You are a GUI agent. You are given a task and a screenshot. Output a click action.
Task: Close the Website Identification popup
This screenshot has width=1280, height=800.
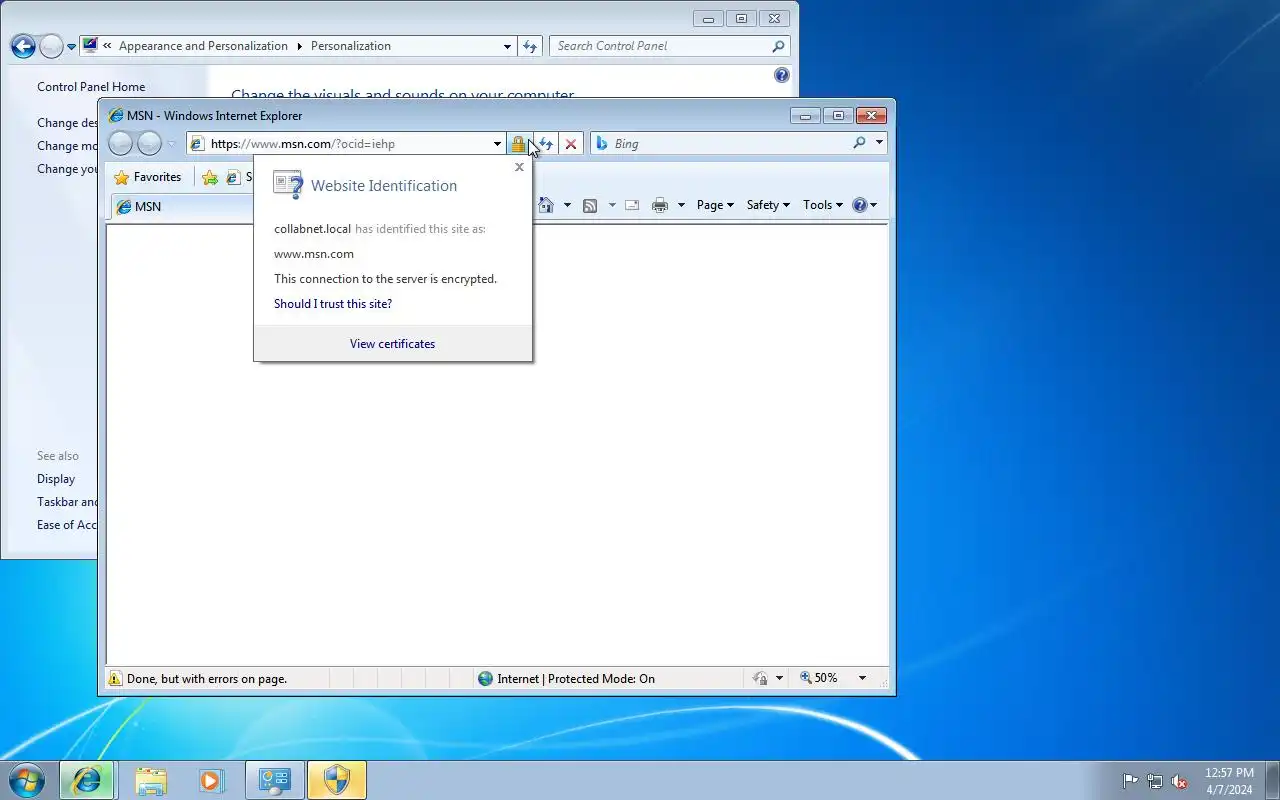pos(519,167)
